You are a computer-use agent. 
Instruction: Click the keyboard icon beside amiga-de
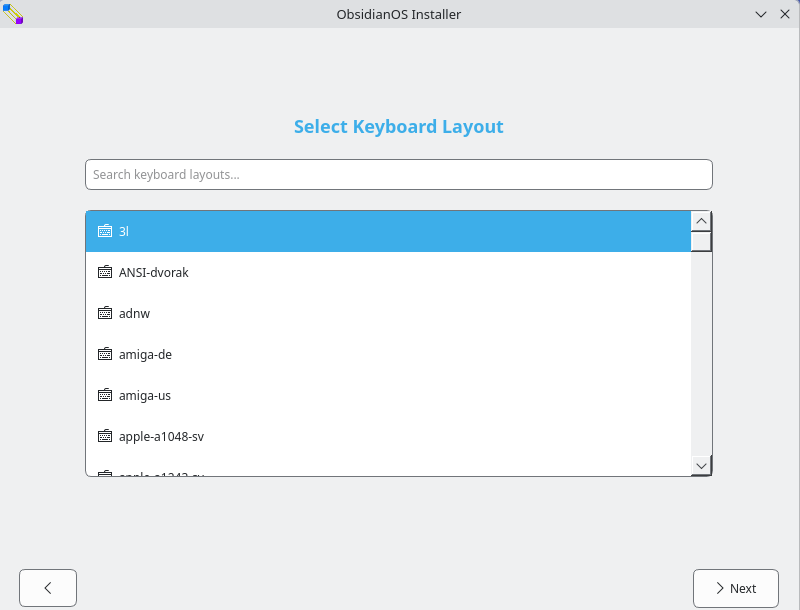pyautogui.click(x=105, y=354)
